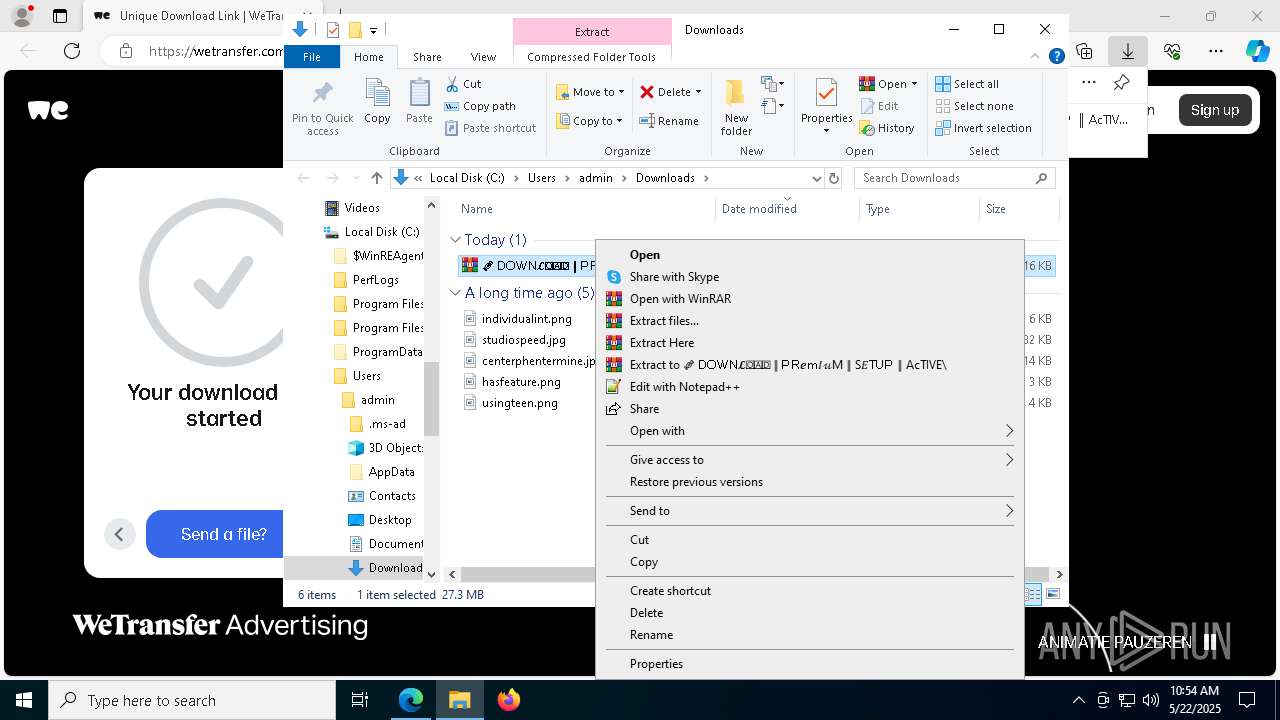The image size is (1280, 720).
Task: Expand Delete dropdown arrow
Action: pos(698,92)
